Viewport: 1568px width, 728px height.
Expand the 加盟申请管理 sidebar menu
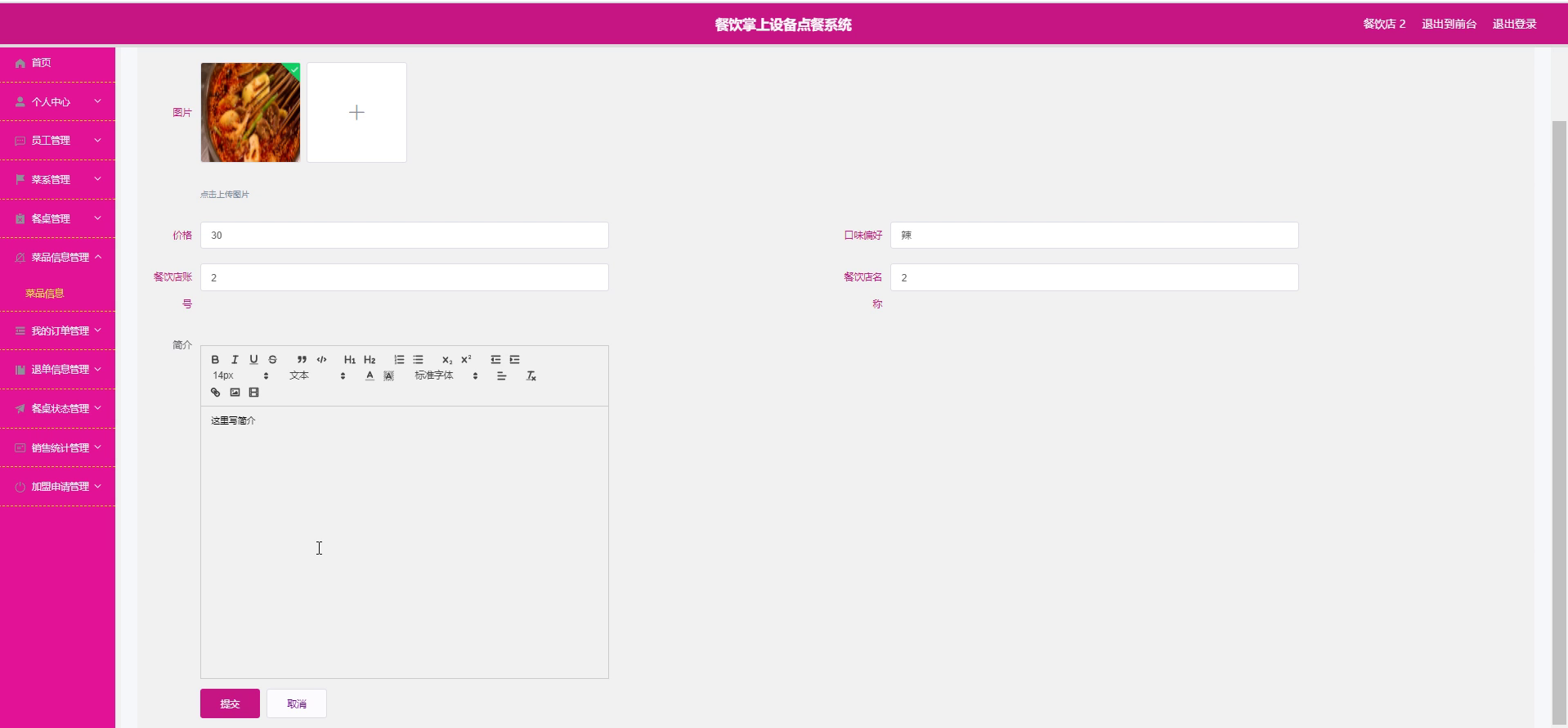(x=57, y=487)
